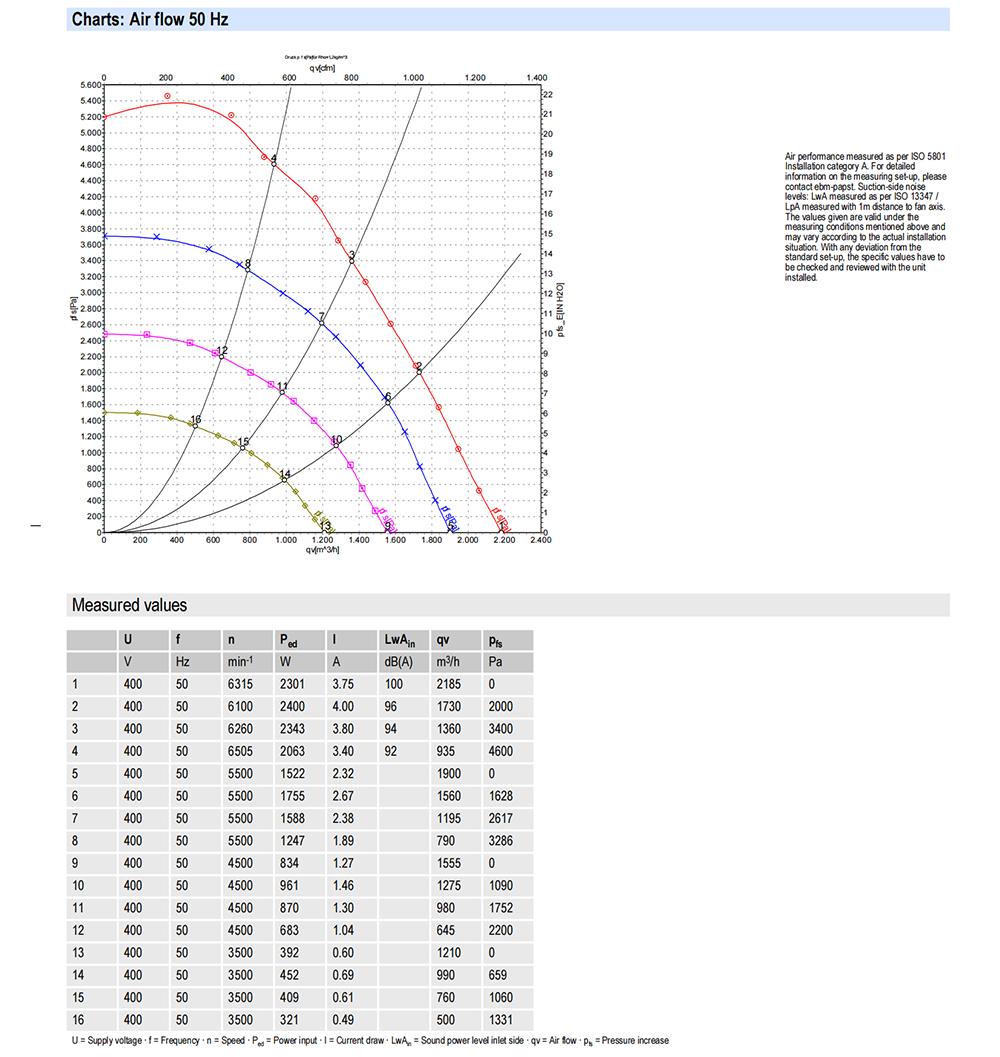
Task: Click operating point 6 on the blue curve
Action: click(x=388, y=402)
